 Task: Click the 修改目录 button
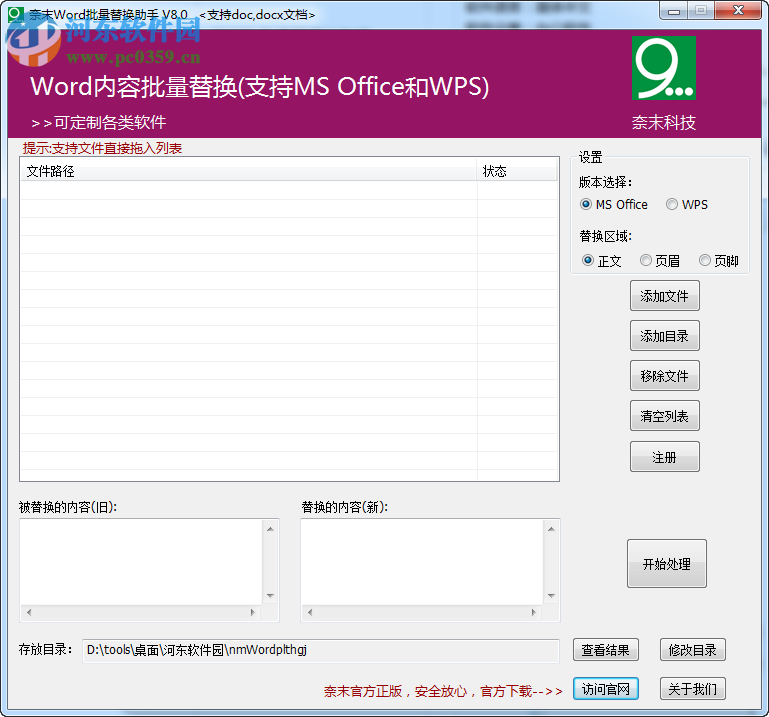[692, 650]
